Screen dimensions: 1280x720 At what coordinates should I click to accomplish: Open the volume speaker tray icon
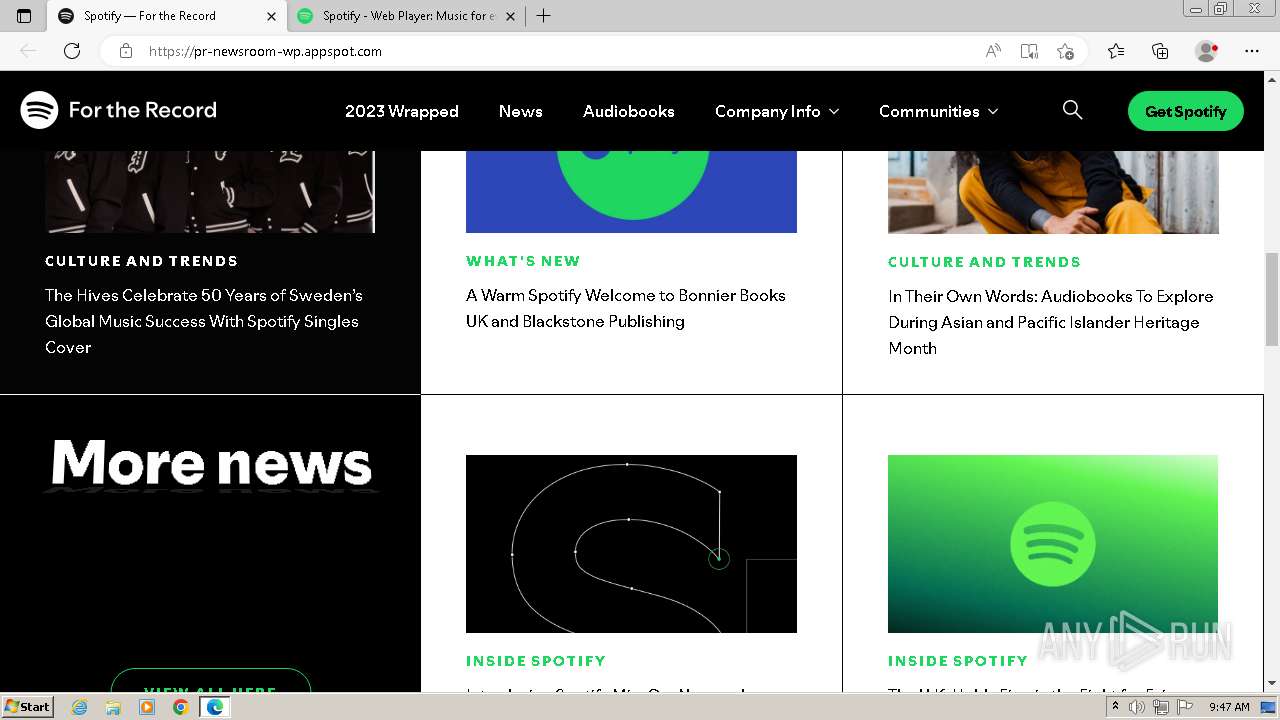[x=1137, y=707]
